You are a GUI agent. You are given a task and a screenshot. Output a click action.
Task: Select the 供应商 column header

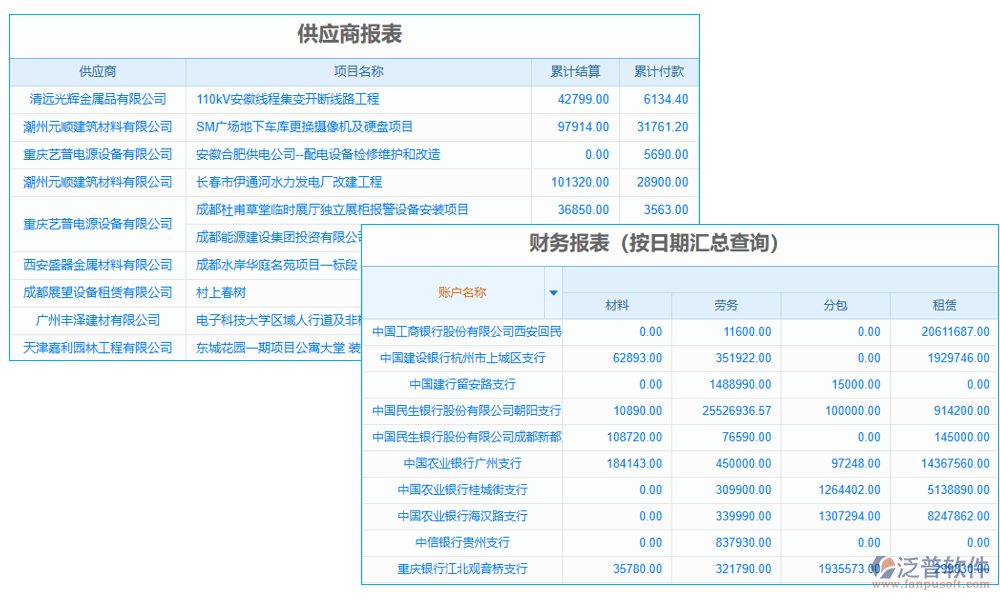coord(97,72)
